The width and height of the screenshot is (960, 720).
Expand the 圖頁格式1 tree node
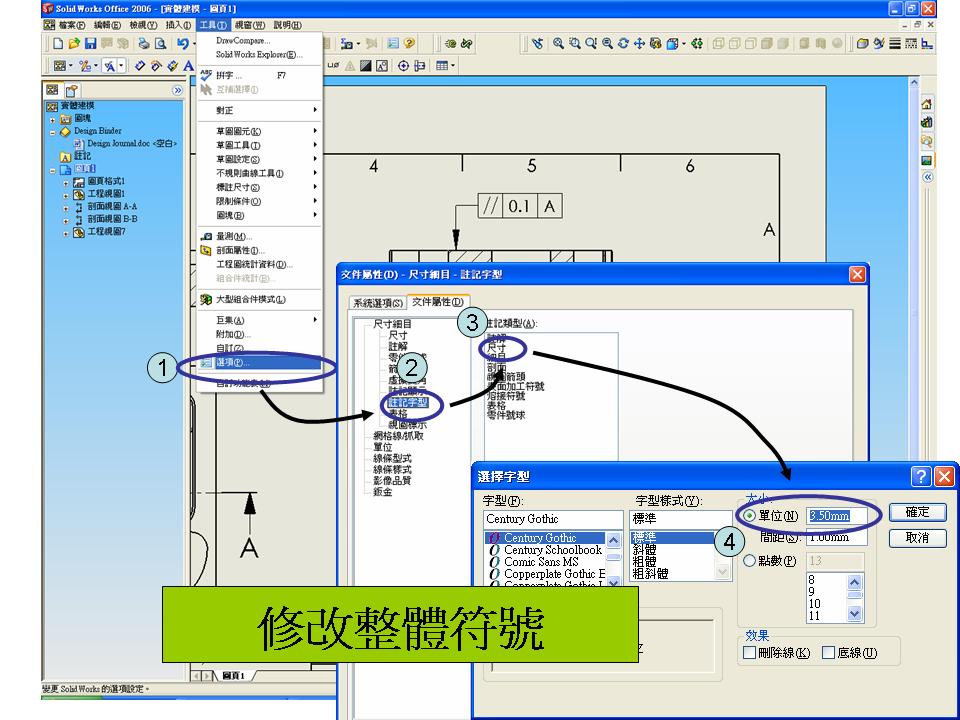pos(66,182)
